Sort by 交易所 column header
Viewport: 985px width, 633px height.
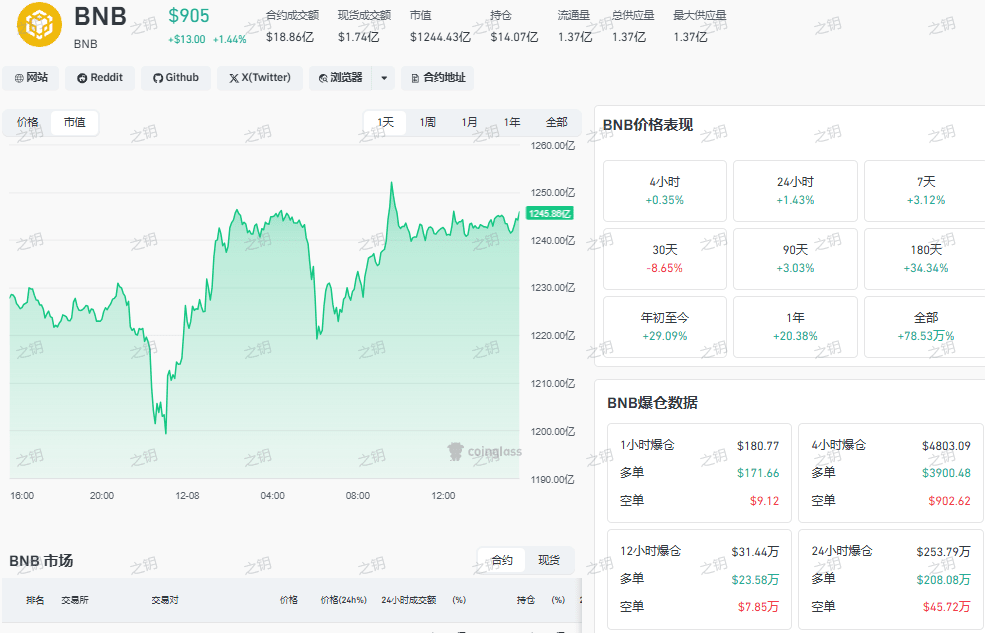click(x=75, y=600)
